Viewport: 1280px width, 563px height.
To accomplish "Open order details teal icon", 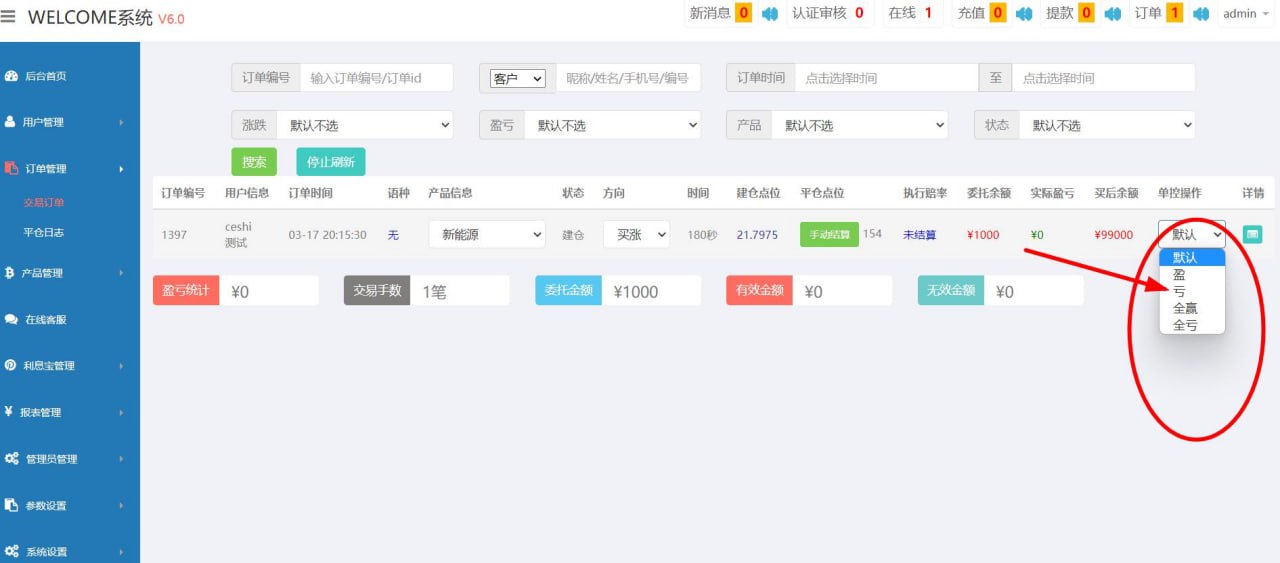I will tap(1252, 234).
